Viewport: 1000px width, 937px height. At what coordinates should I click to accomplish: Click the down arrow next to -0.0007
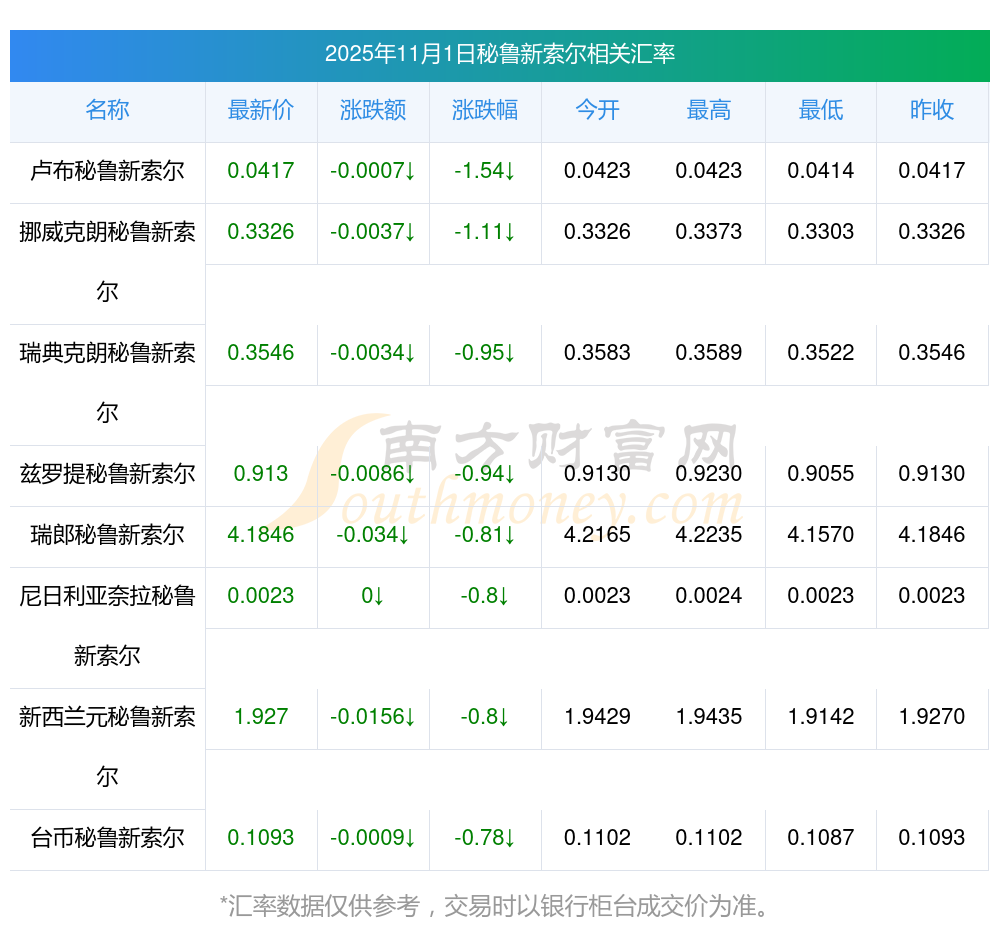[x=410, y=171]
